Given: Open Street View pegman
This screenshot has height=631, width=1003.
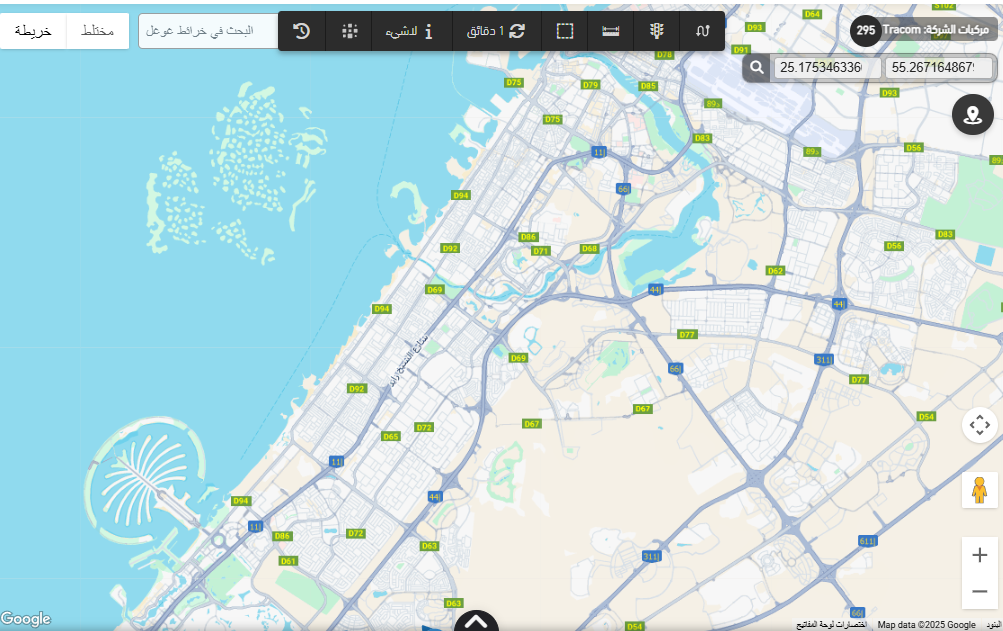Looking at the screenshot, I should coord(979,490).
